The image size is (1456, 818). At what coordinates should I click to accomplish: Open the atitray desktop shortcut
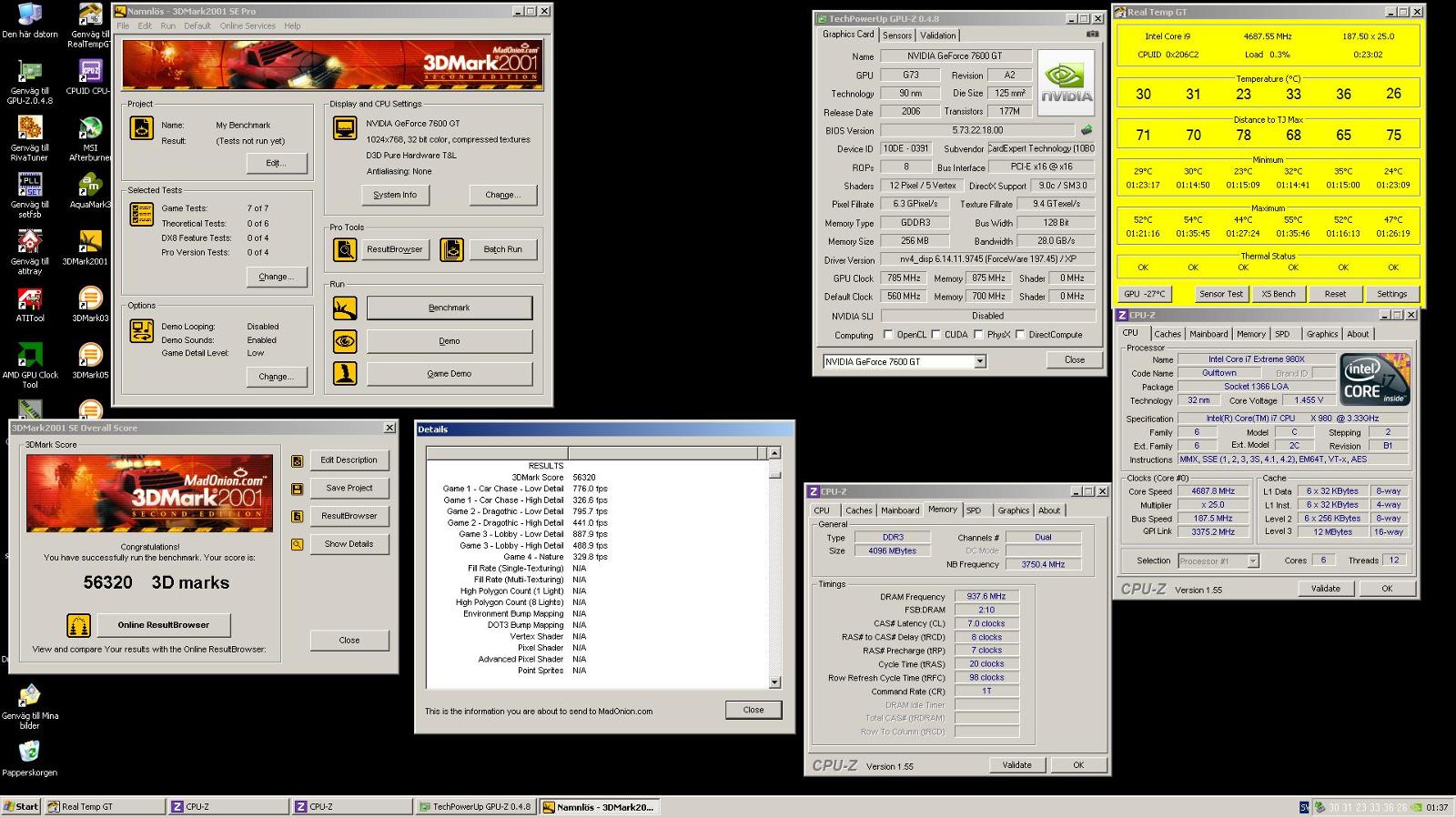coord(29,253)
